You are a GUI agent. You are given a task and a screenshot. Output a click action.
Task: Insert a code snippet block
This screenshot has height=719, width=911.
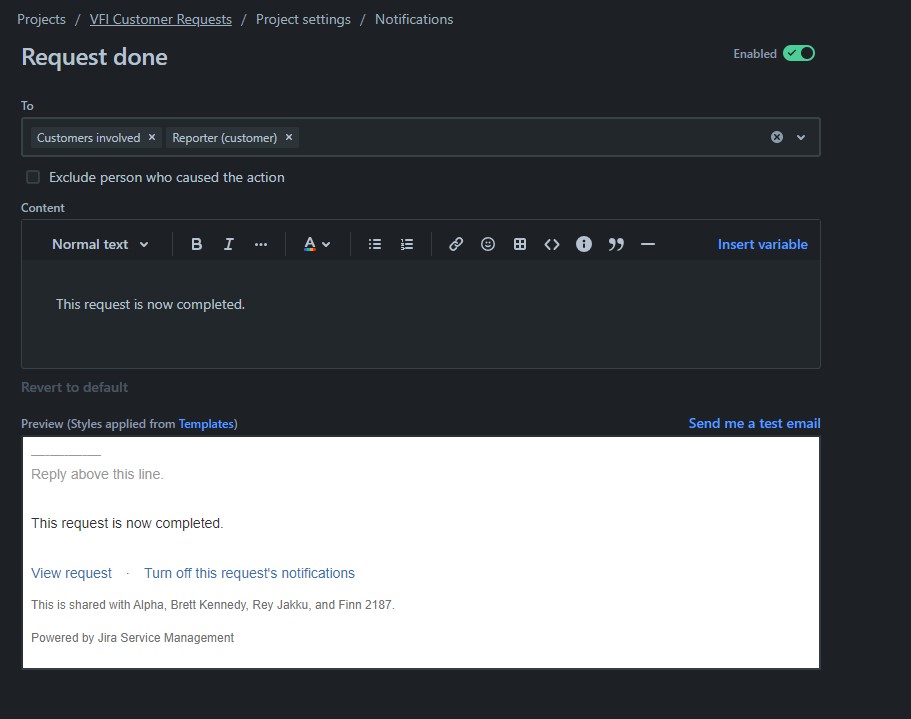point(552,245)
